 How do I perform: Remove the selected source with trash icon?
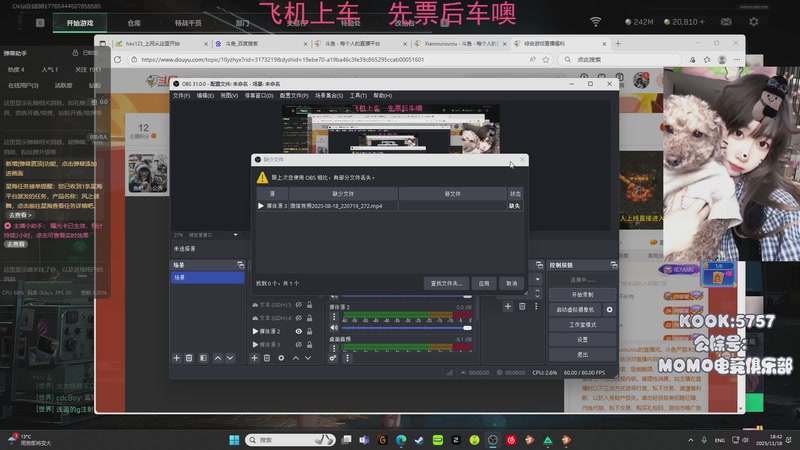tap(267, 358)
